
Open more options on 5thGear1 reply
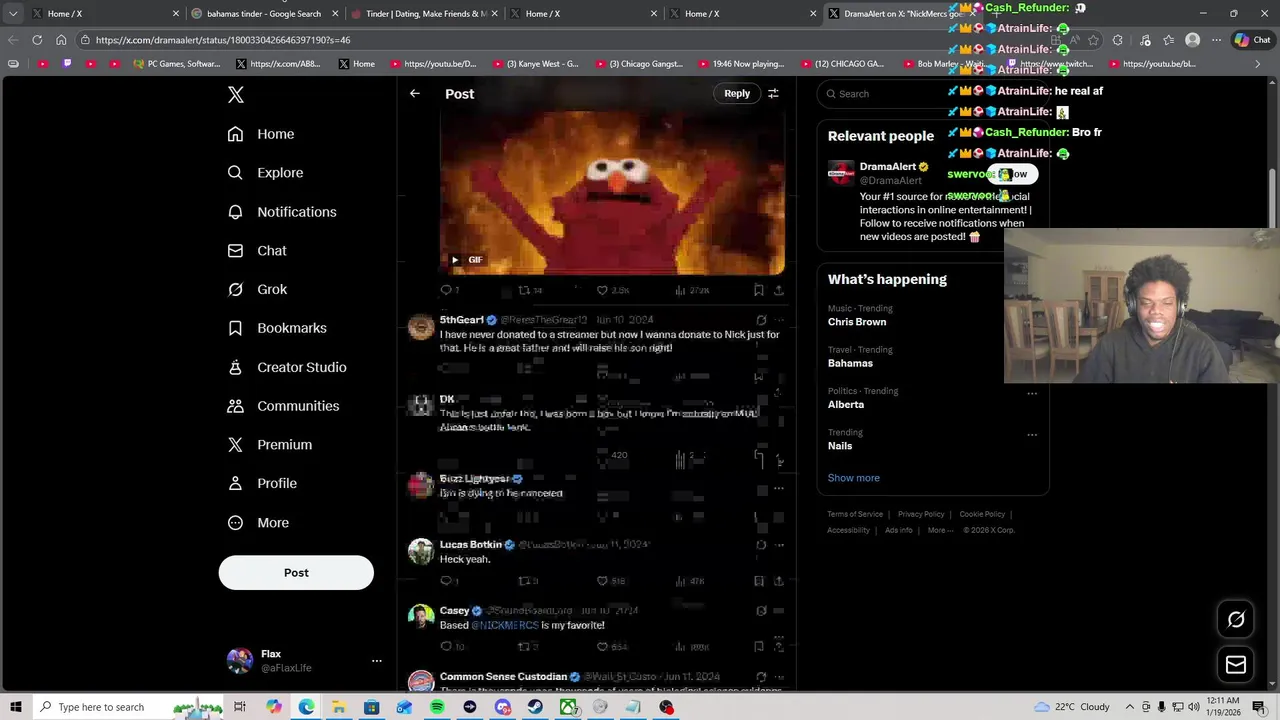[x=779, y=321]
